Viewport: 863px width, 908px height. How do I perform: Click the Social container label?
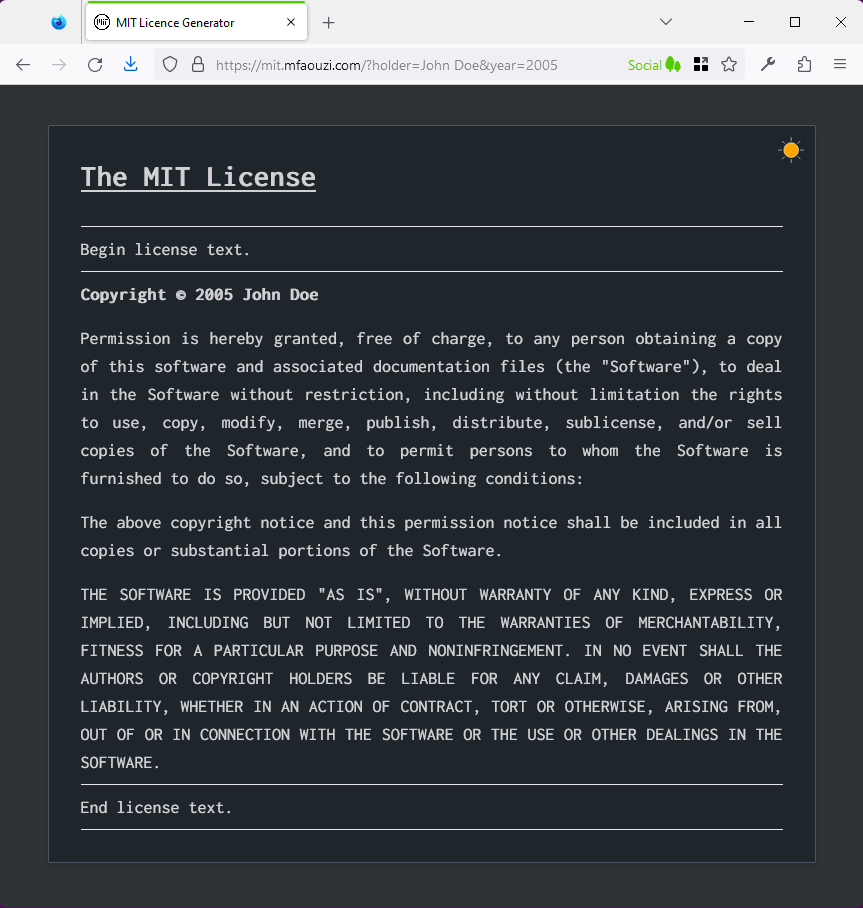[654, 65]
